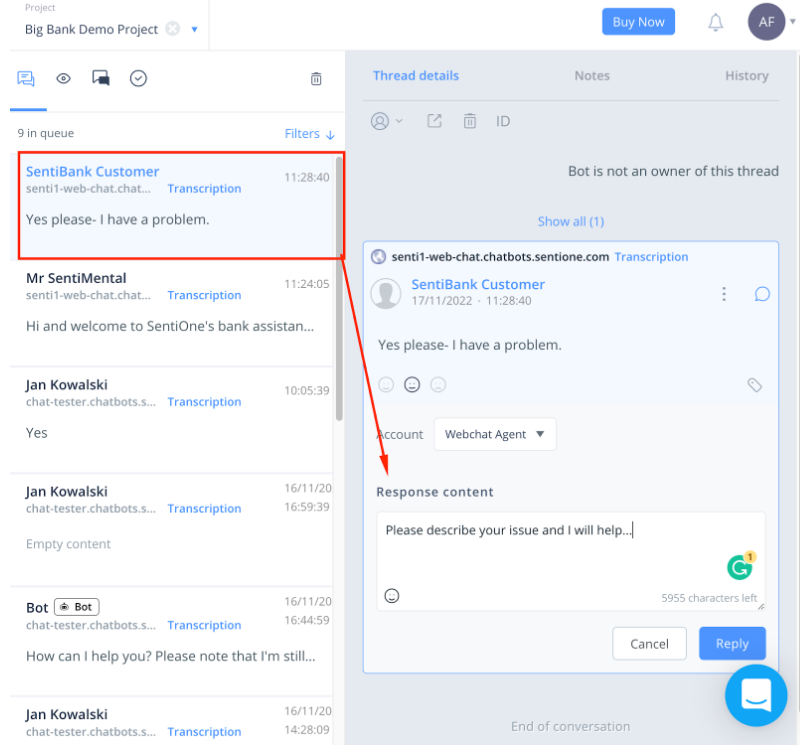Click the trash icon above the queue list
Viewport: 800px width, 745px height.
pos(316,79)
